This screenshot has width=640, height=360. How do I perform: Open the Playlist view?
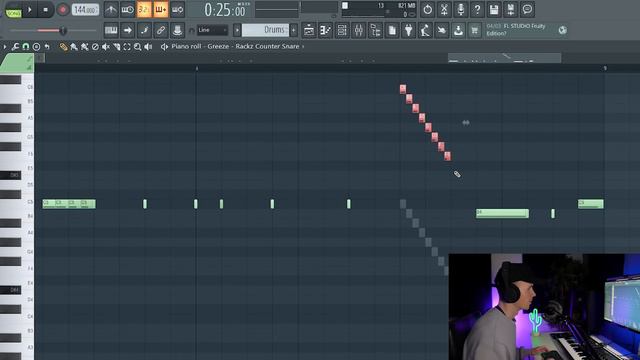click(309, 30)
